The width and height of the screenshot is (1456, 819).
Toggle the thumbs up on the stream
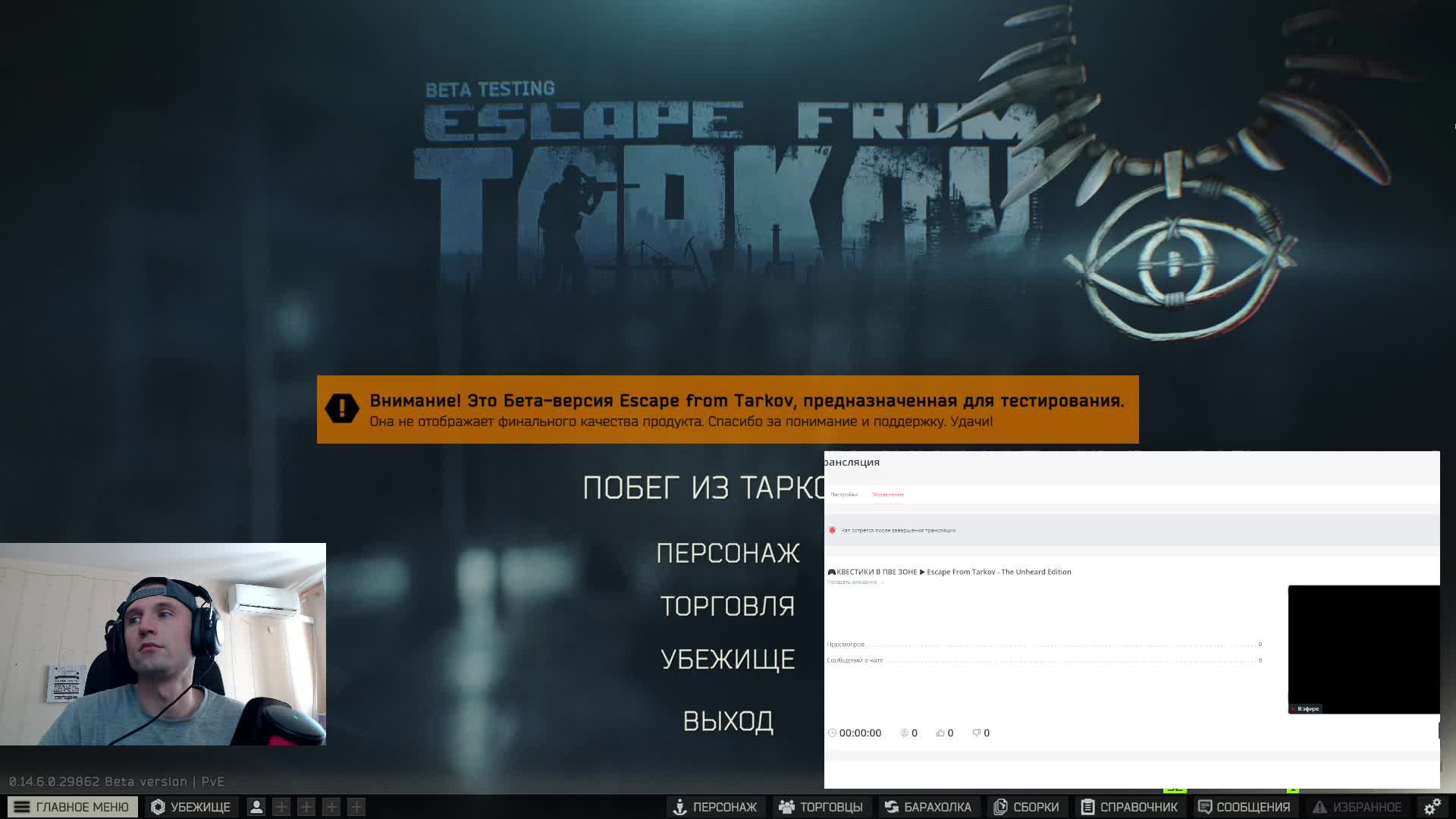[940, 733]
